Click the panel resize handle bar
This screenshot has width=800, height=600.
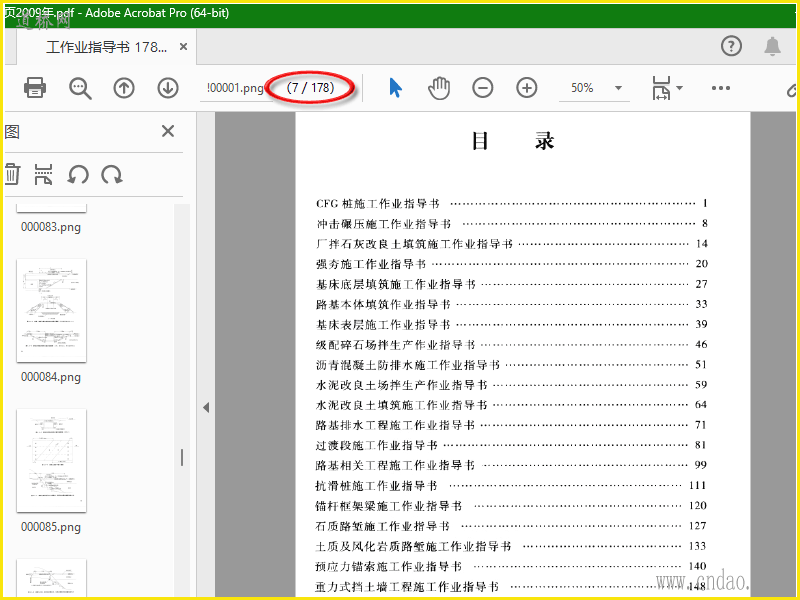coord(182,458)
